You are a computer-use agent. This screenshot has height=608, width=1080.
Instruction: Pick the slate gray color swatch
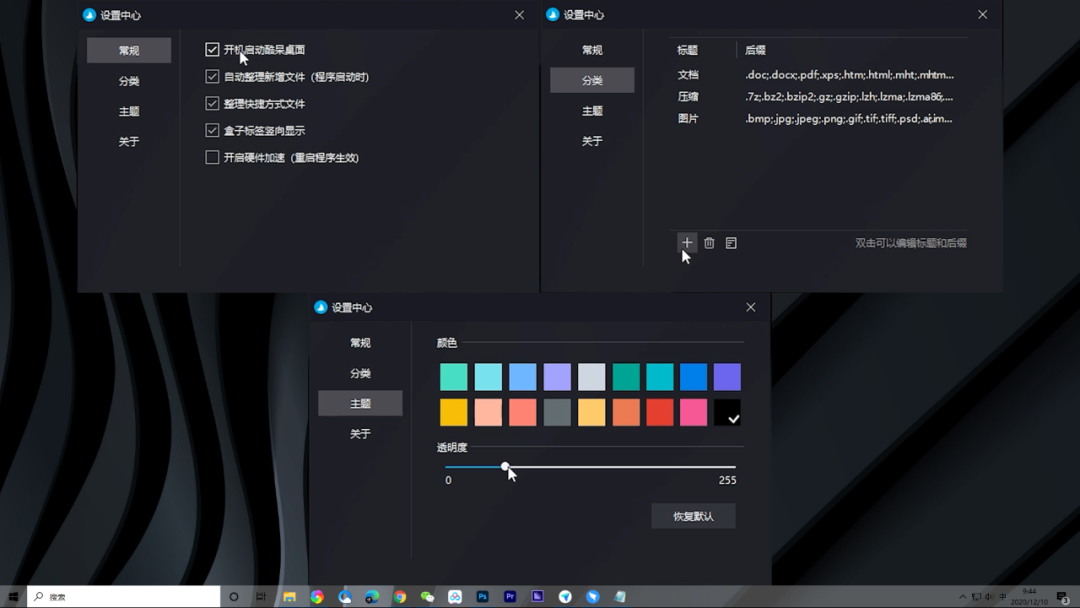tap(557, 412)
